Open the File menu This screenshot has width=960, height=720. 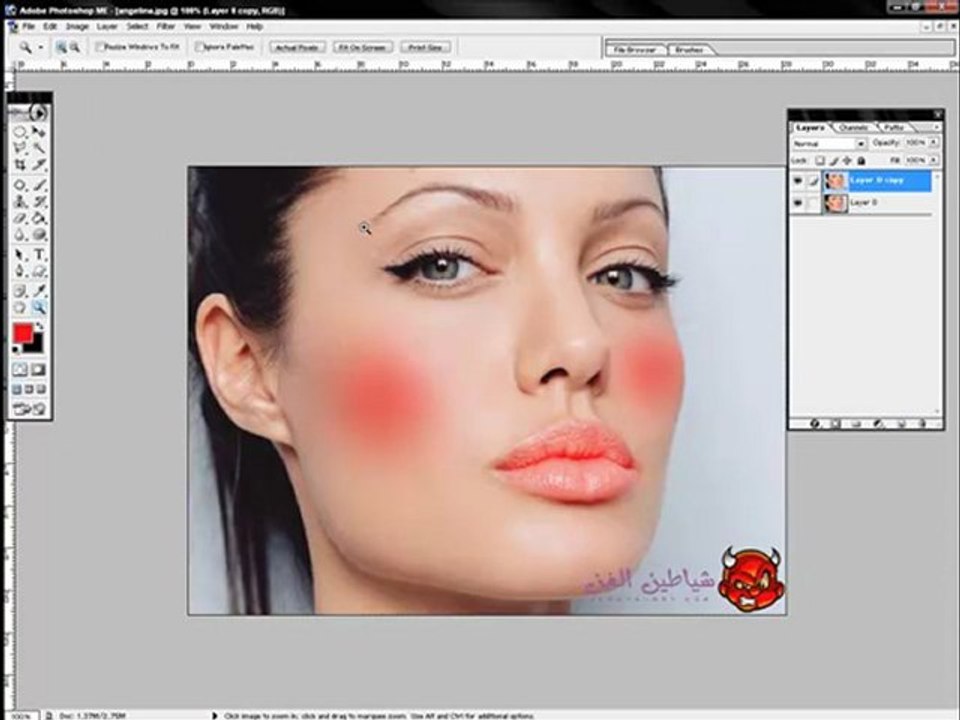[x=29, y=26]
